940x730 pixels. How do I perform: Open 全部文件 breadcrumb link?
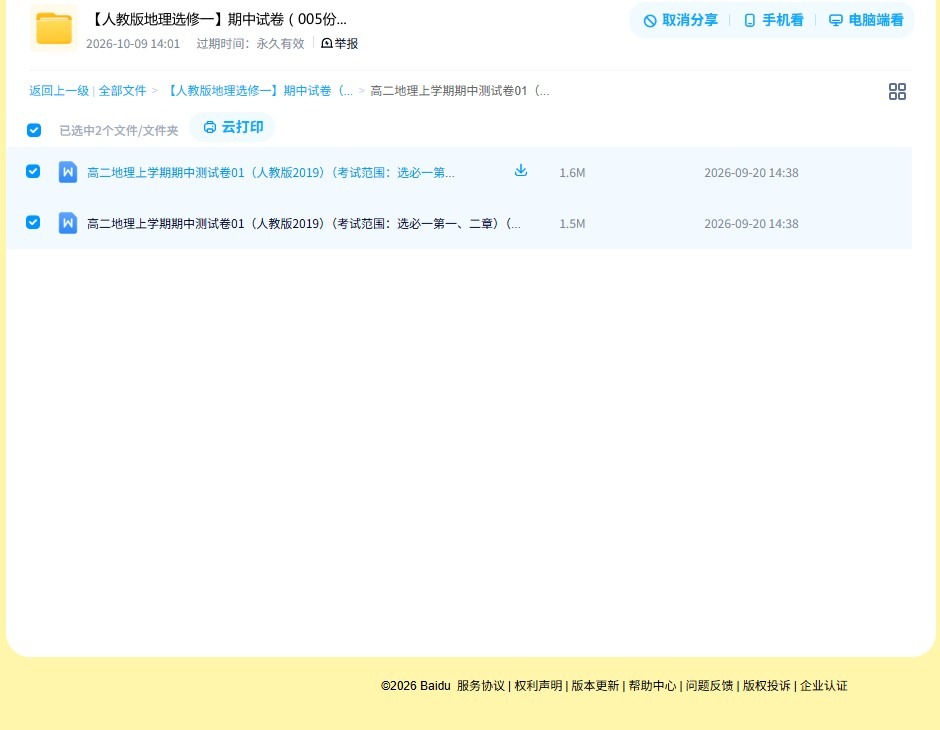(x=122, y=91)
